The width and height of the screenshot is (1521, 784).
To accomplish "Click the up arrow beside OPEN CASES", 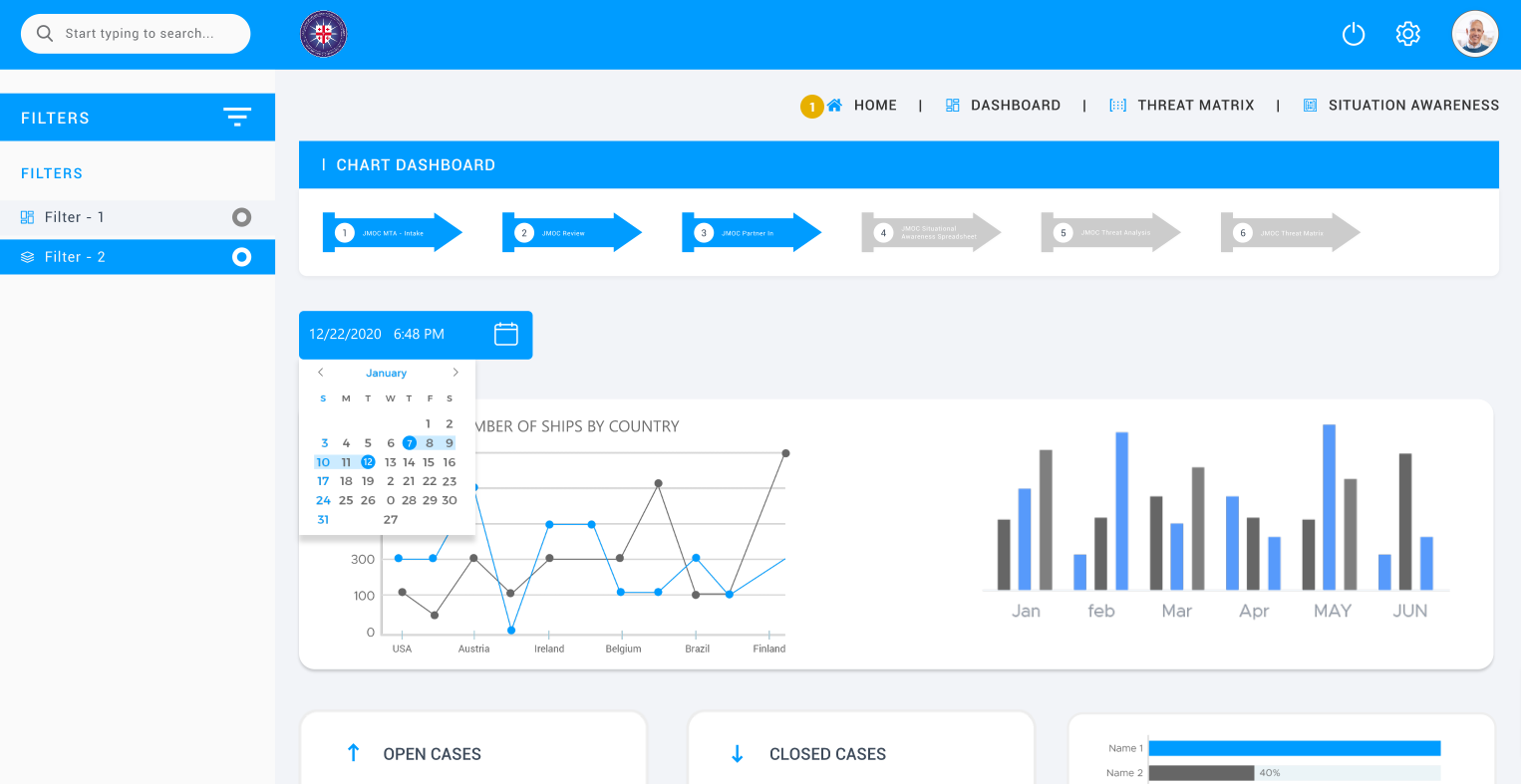I will point(353,753).
